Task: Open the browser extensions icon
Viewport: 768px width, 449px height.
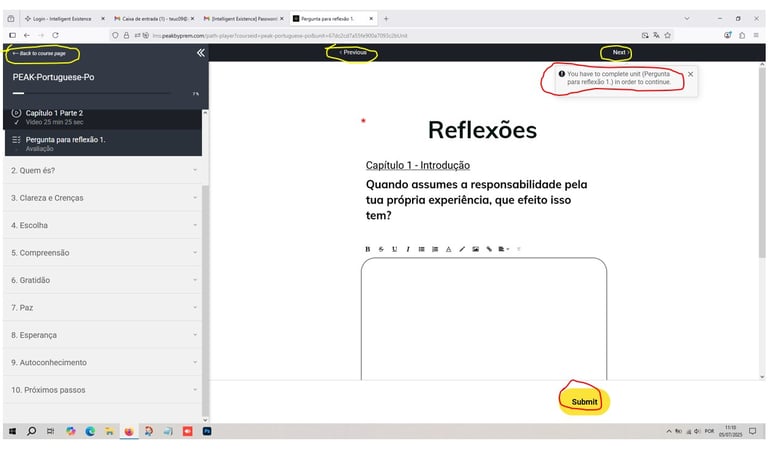Action: tap(742, 35)
